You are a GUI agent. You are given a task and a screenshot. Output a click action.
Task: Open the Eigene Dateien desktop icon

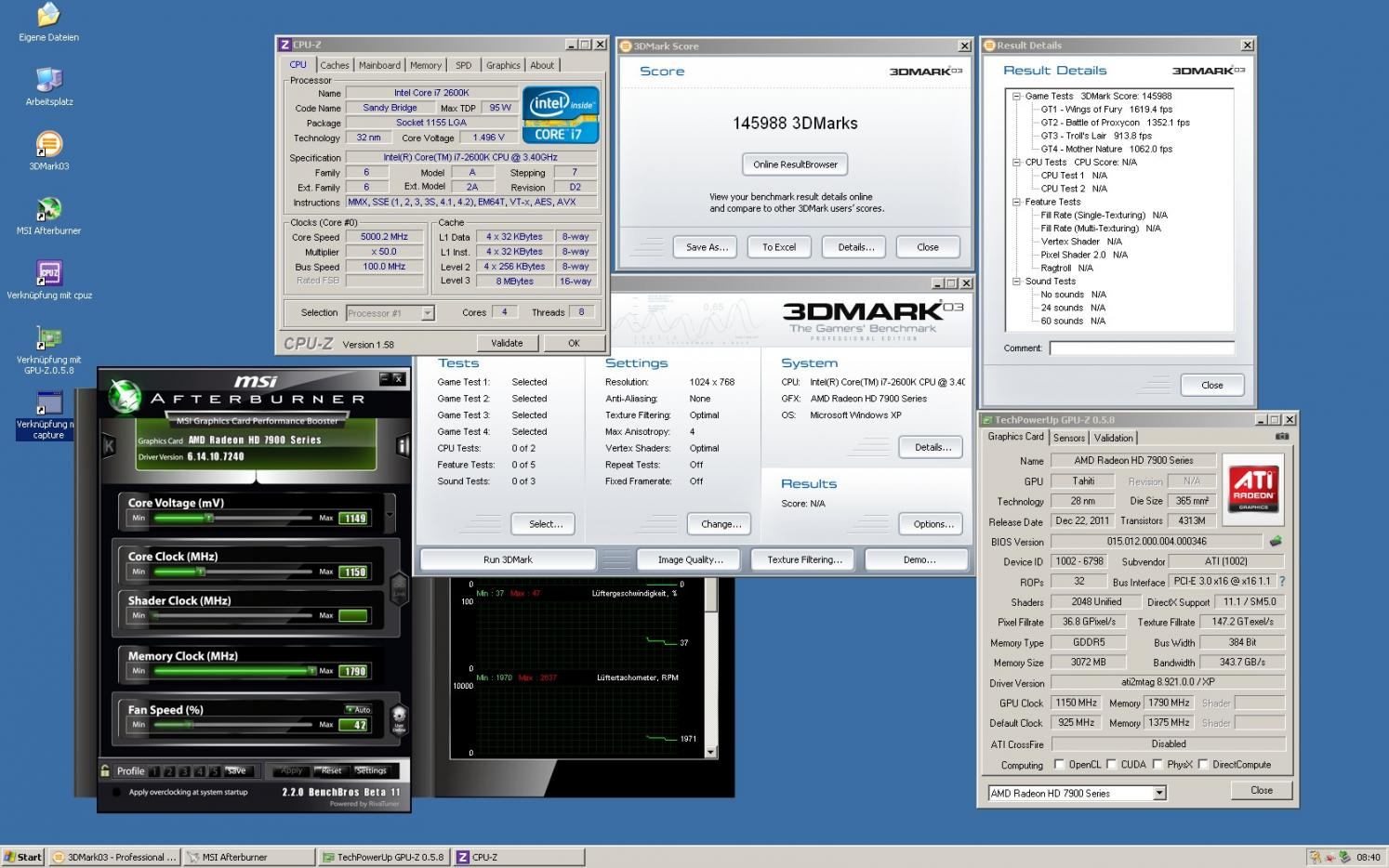pyautogui.click(x=48, y=15)
